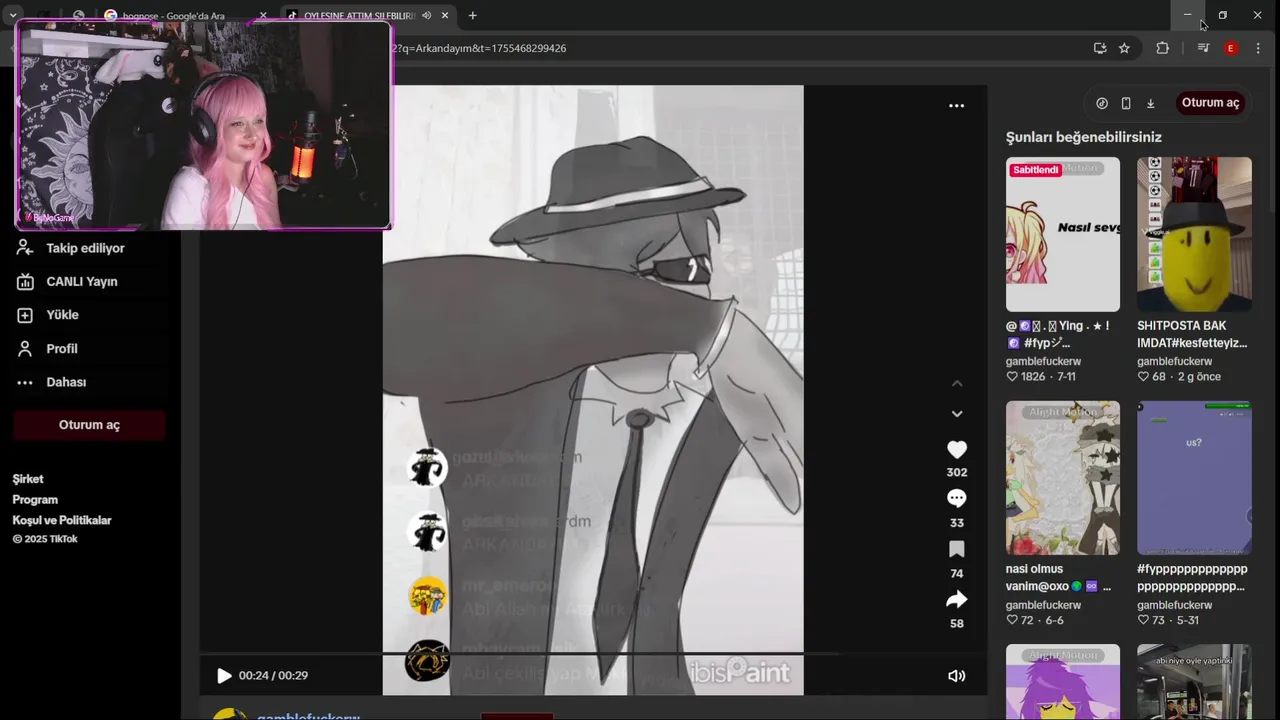Seek along the video progress bar
Image resolution: width=1280 pixels, height=720 pixels.
coord(592,654)
